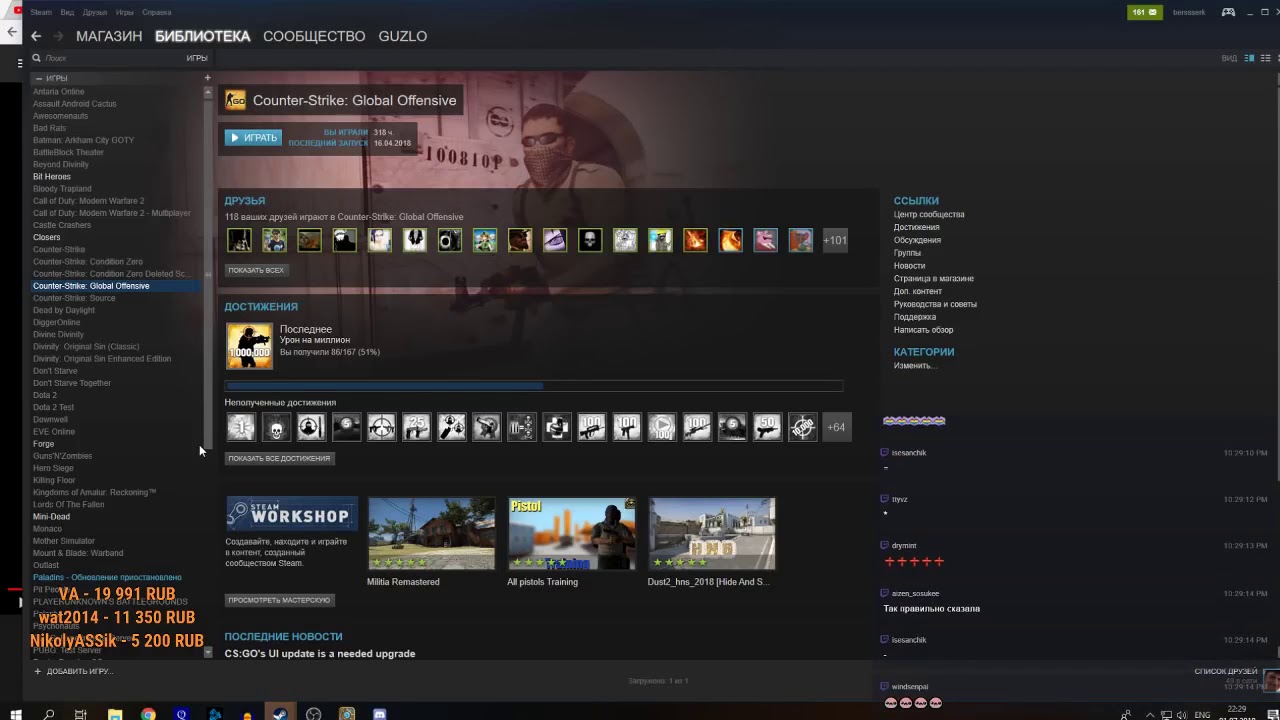Open the Достижения link under ССЫЛКИ
1280x720 pixels.
[x=916, y=227]
